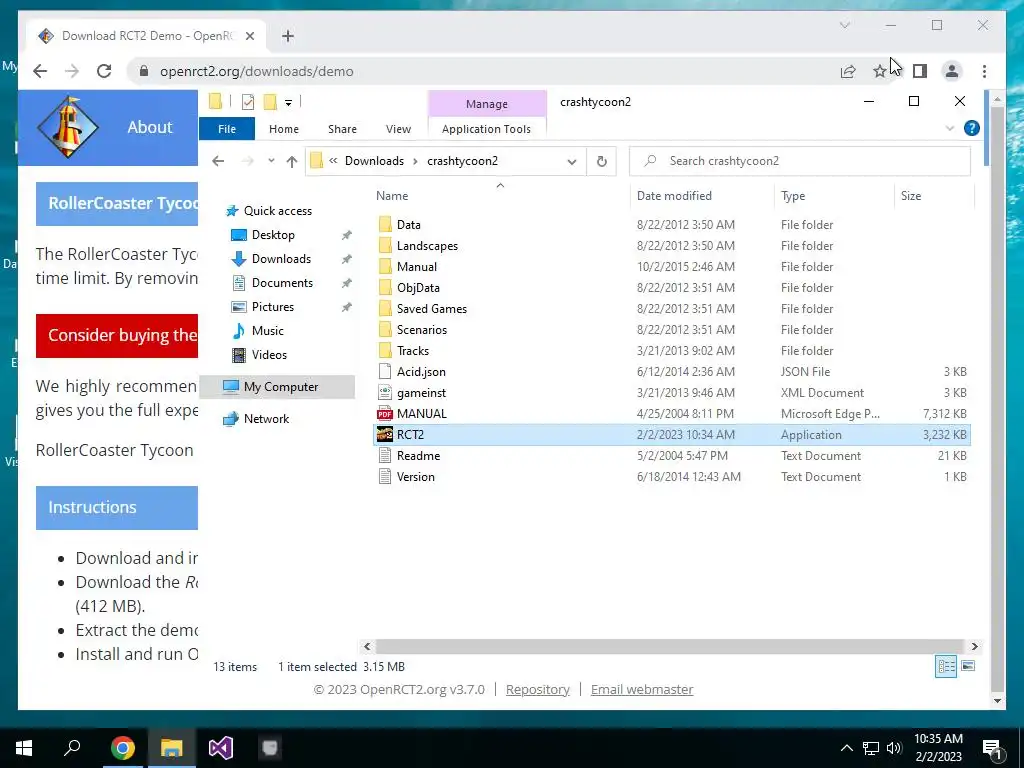Viewport: 1024px width, 768px height.
Task: Open recent locations dropdown in Explorer
Action: [x=271, y=161]
